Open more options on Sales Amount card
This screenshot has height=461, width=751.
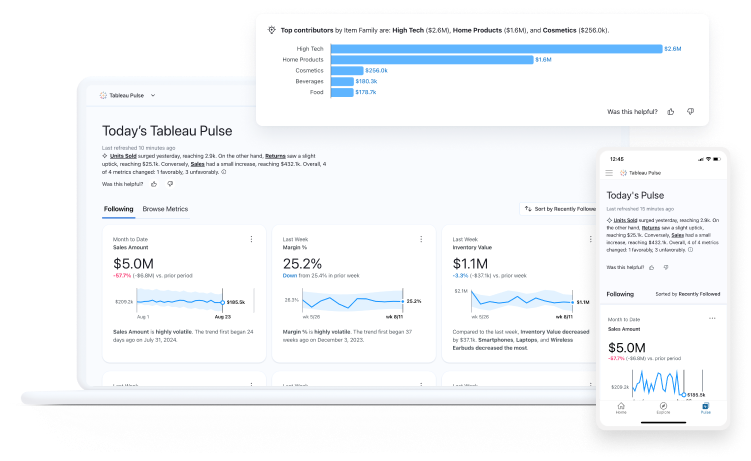[x=250, y=240]
